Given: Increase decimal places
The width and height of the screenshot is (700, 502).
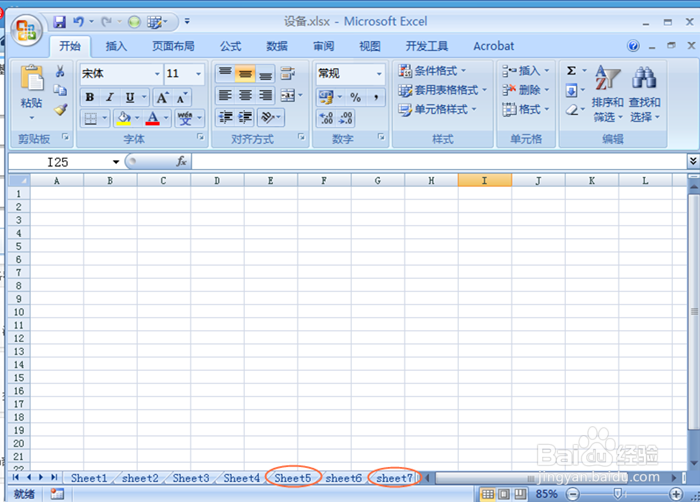Looking at the screenshot, I should coord(326,118).
